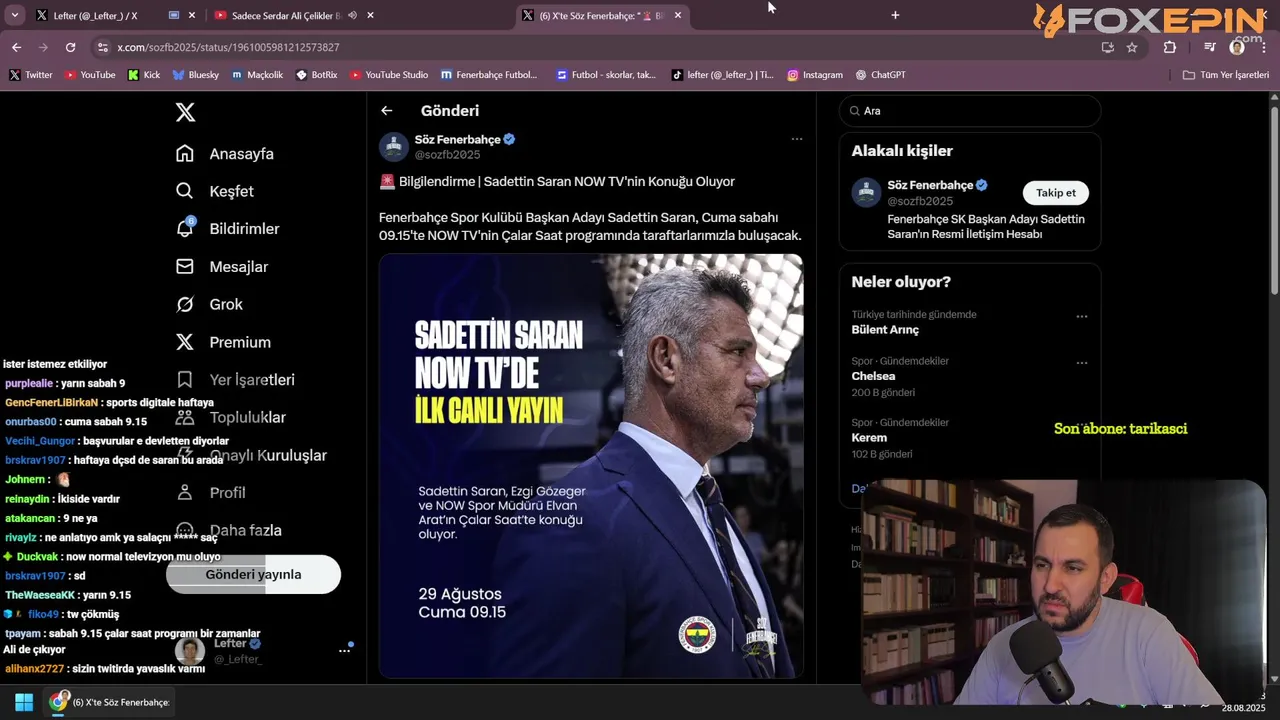The height and width of the screenshot is (720, 1280).
Task: Open the Chrome profile avatar
Action: coord(1237,47)
